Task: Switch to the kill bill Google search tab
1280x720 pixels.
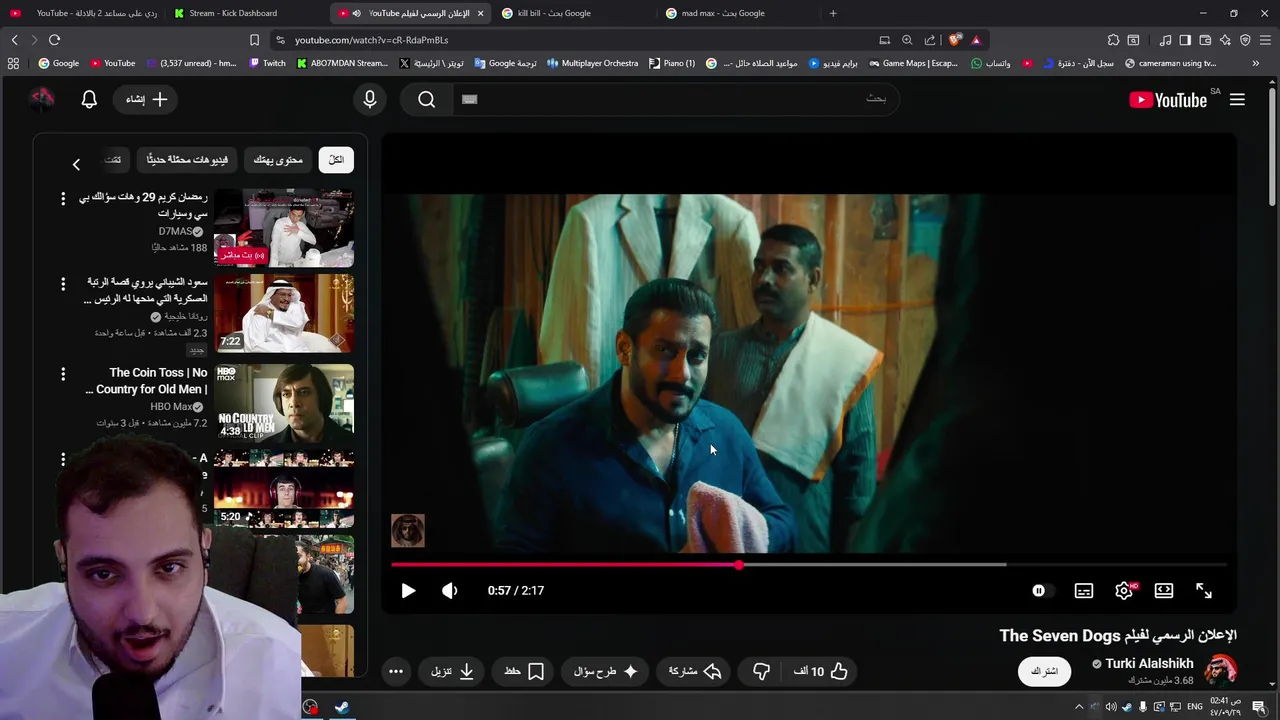Action: pos(554,13)
